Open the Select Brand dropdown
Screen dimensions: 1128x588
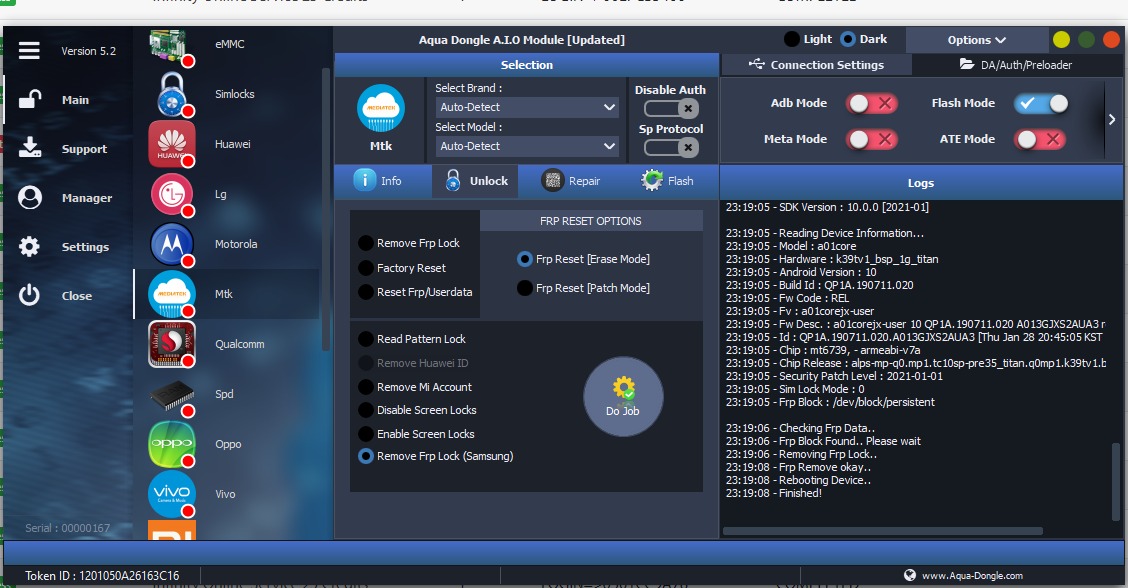pos(527,107)
